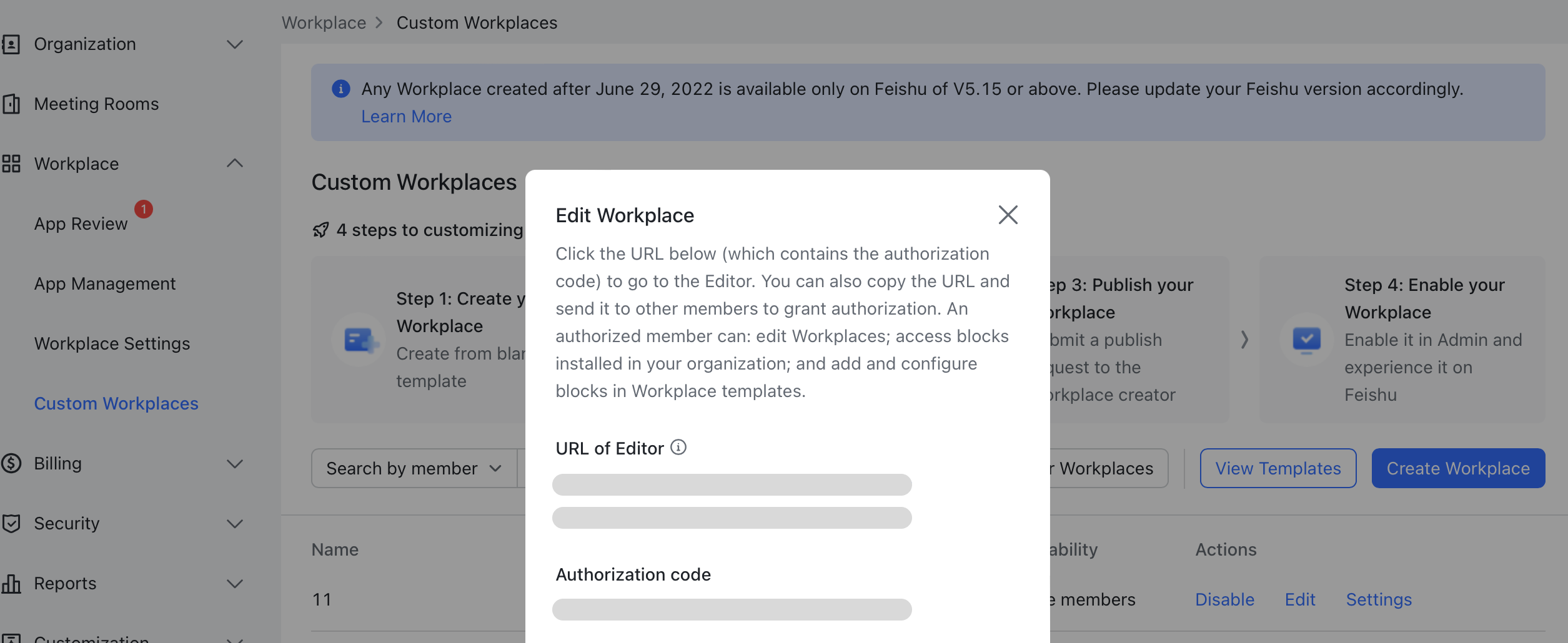This screenshot has height=643, width=1568.
Task: Select the Security shield icon
Action: click(12, 523)
